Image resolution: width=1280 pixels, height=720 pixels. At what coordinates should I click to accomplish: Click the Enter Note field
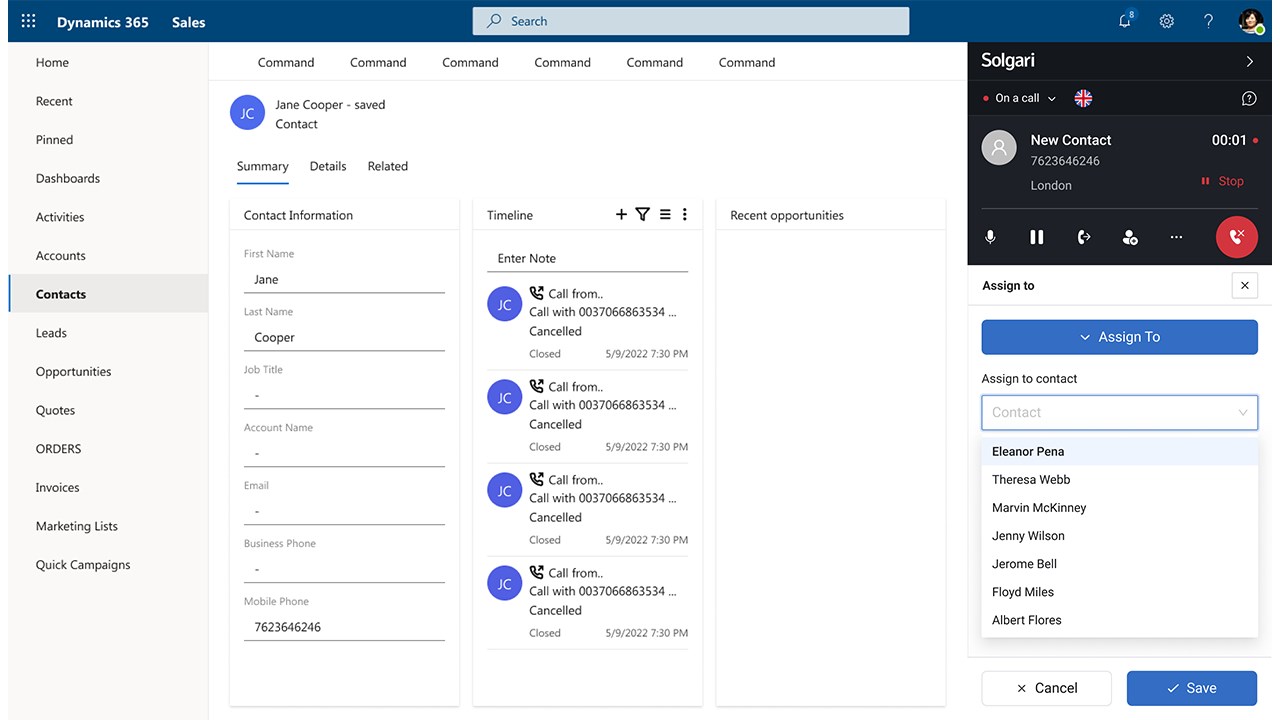587,258
